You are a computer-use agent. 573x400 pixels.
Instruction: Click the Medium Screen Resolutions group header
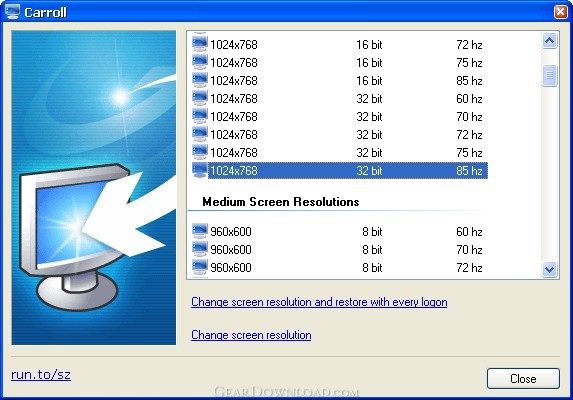click(281, 202)
